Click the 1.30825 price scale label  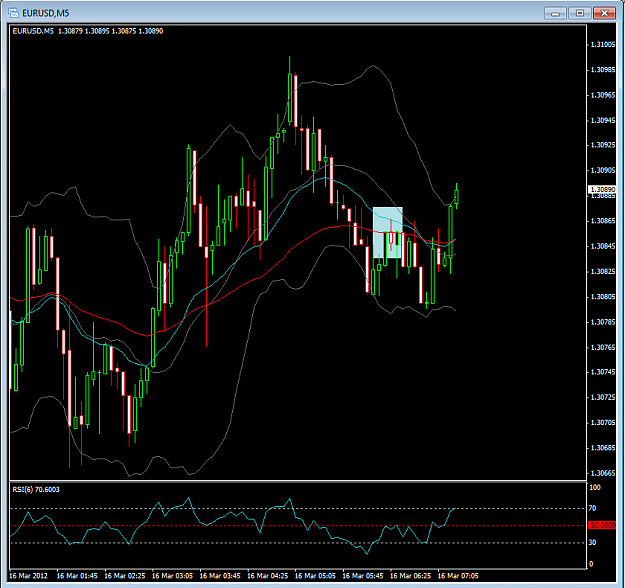point(603,271)
